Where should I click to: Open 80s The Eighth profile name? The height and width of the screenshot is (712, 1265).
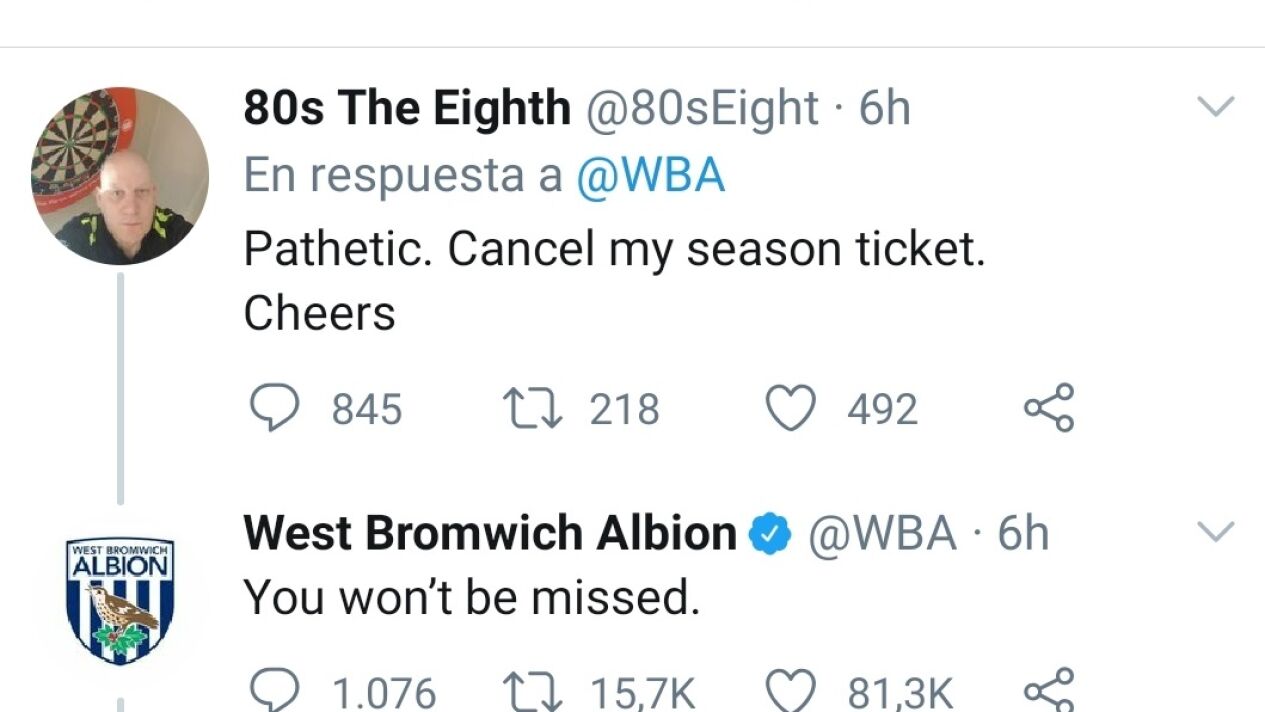tap(407, 108)
